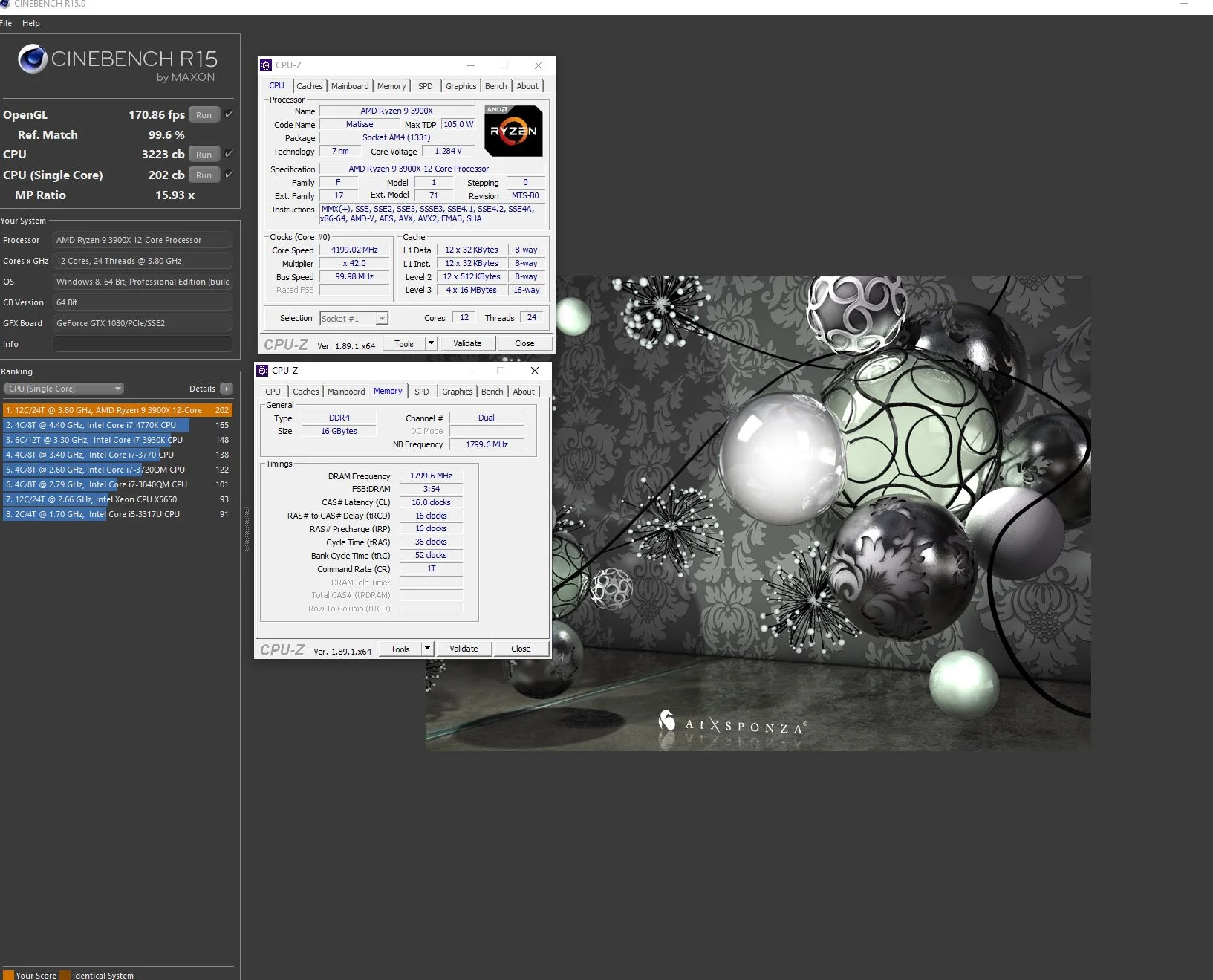Click Validate in upper CPU-Z window

point(467,343)
